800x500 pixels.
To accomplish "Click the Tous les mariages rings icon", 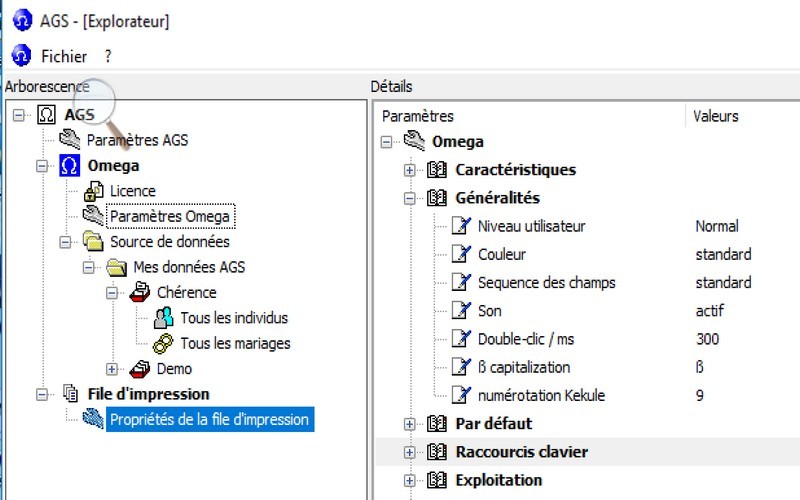I will click(x=163, y=343).
